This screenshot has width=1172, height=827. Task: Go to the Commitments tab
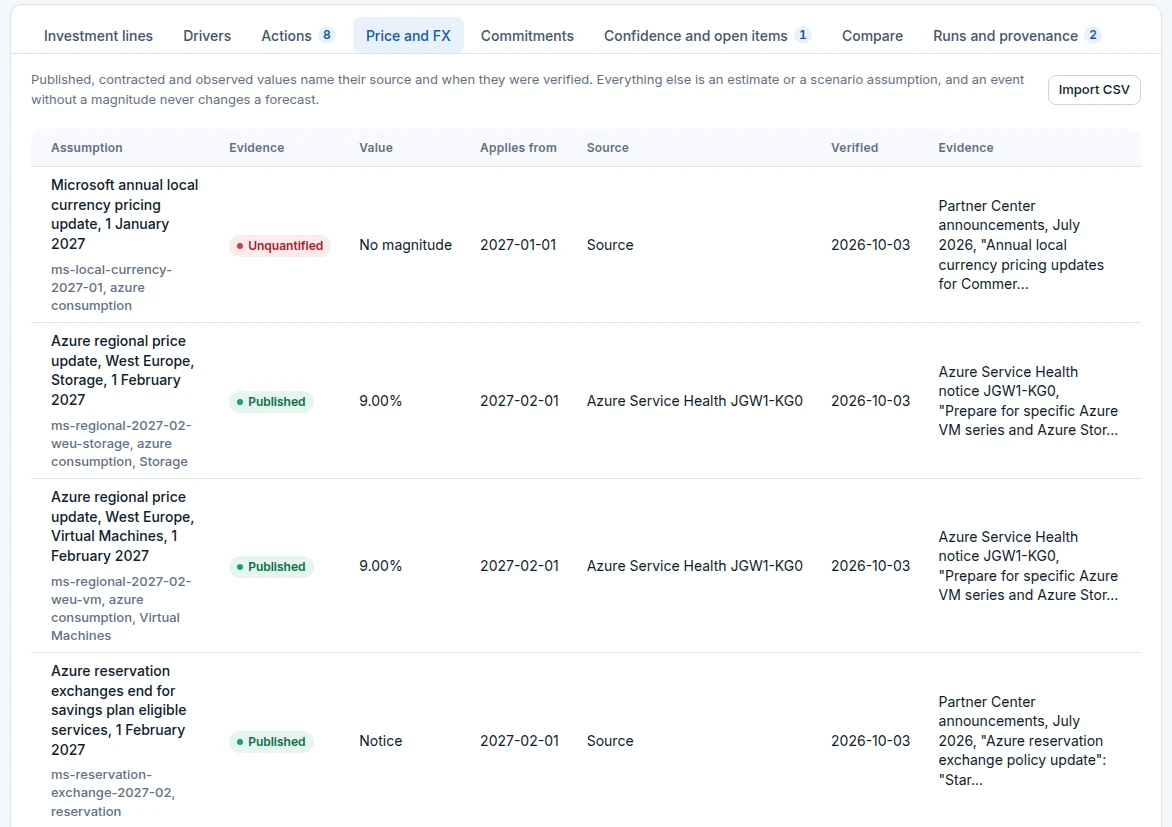tap(527, 36)
